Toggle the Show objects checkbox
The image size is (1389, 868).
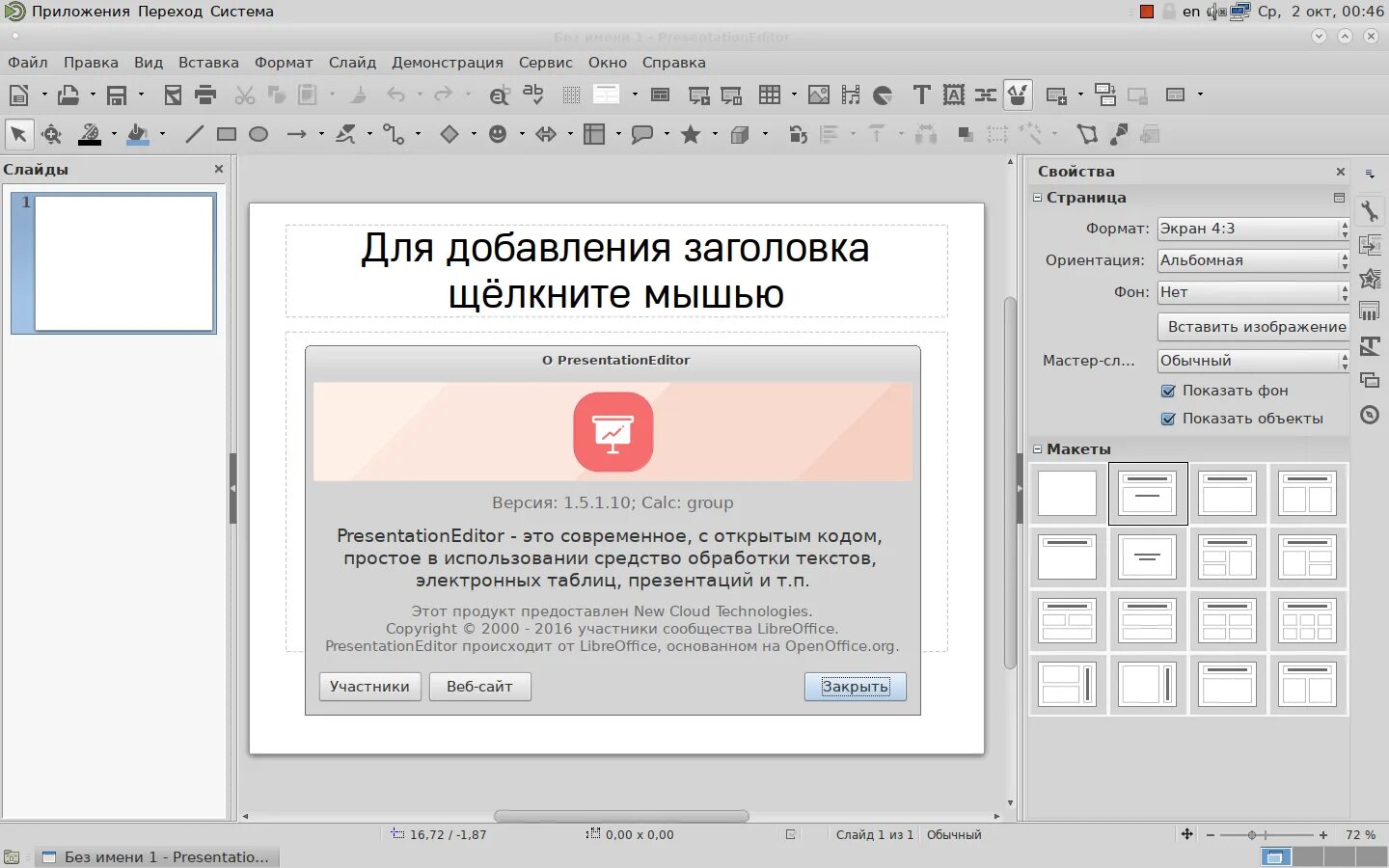click(x=1168, y=419)
